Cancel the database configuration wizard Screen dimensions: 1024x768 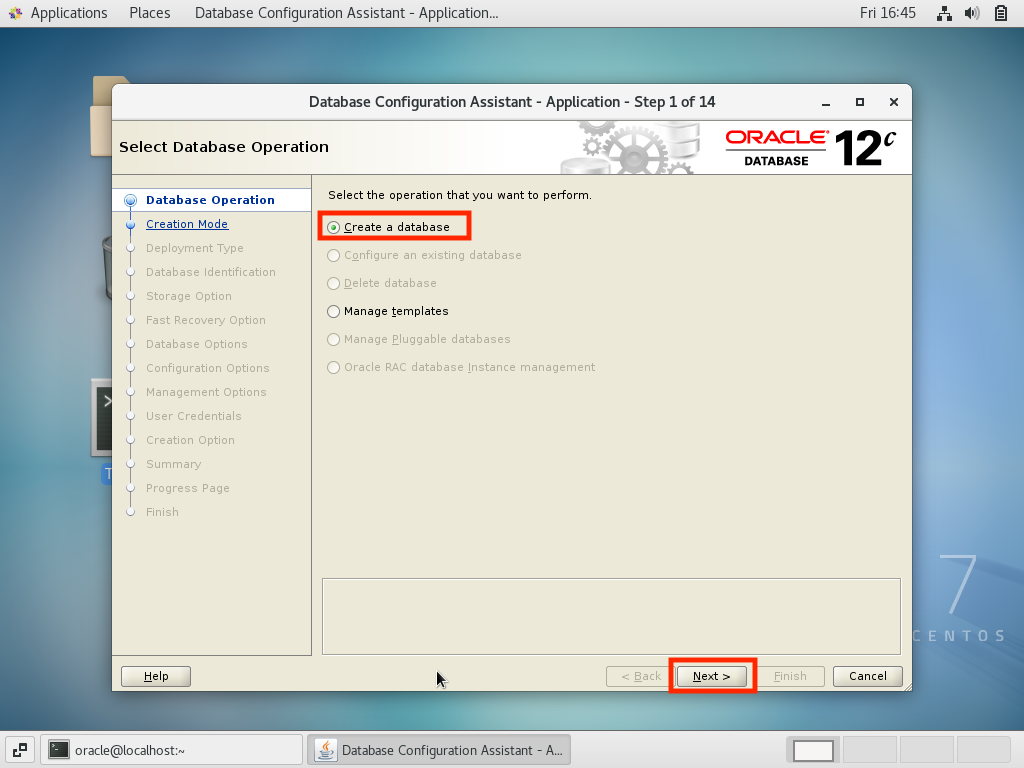click(x=868, y=677)
